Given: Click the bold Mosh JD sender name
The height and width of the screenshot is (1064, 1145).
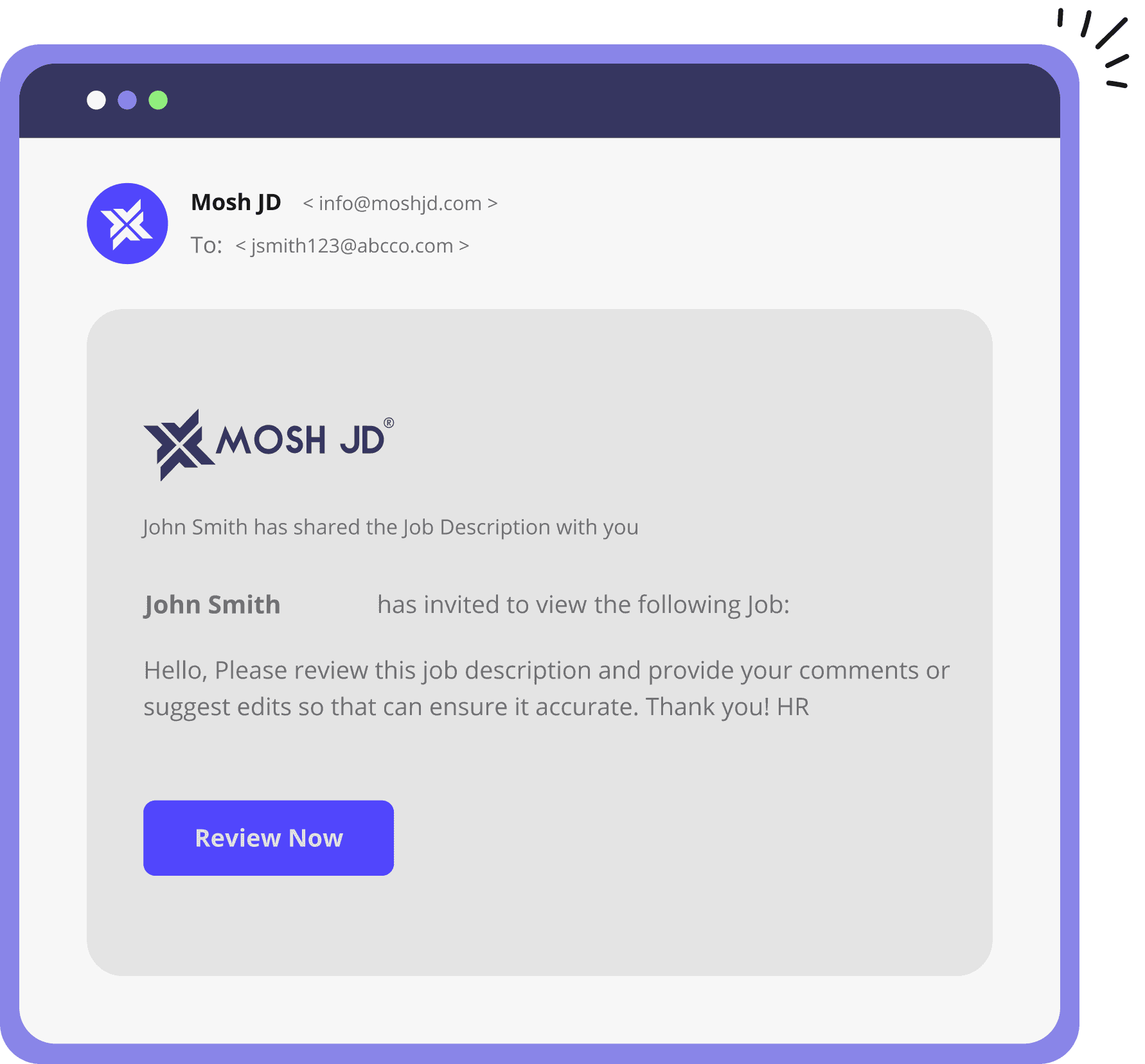Looking at the screenshot, I should click(x=236, y=203).
